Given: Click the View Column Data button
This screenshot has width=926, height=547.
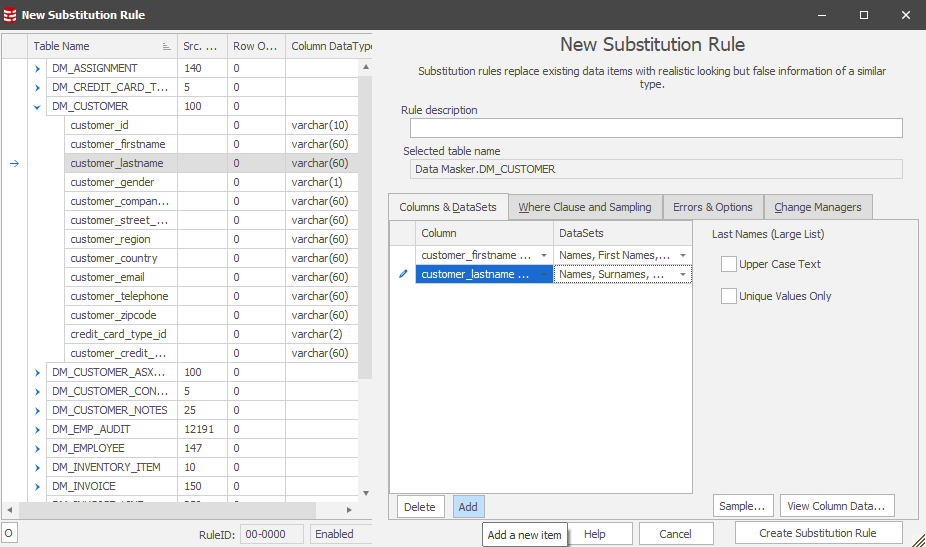Looking at the screenshot, I should [x=837, y=506].
